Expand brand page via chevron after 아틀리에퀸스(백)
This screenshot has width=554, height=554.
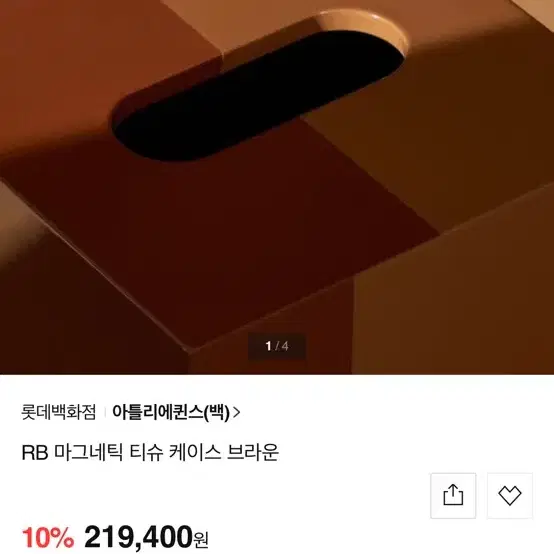(237, 412)
